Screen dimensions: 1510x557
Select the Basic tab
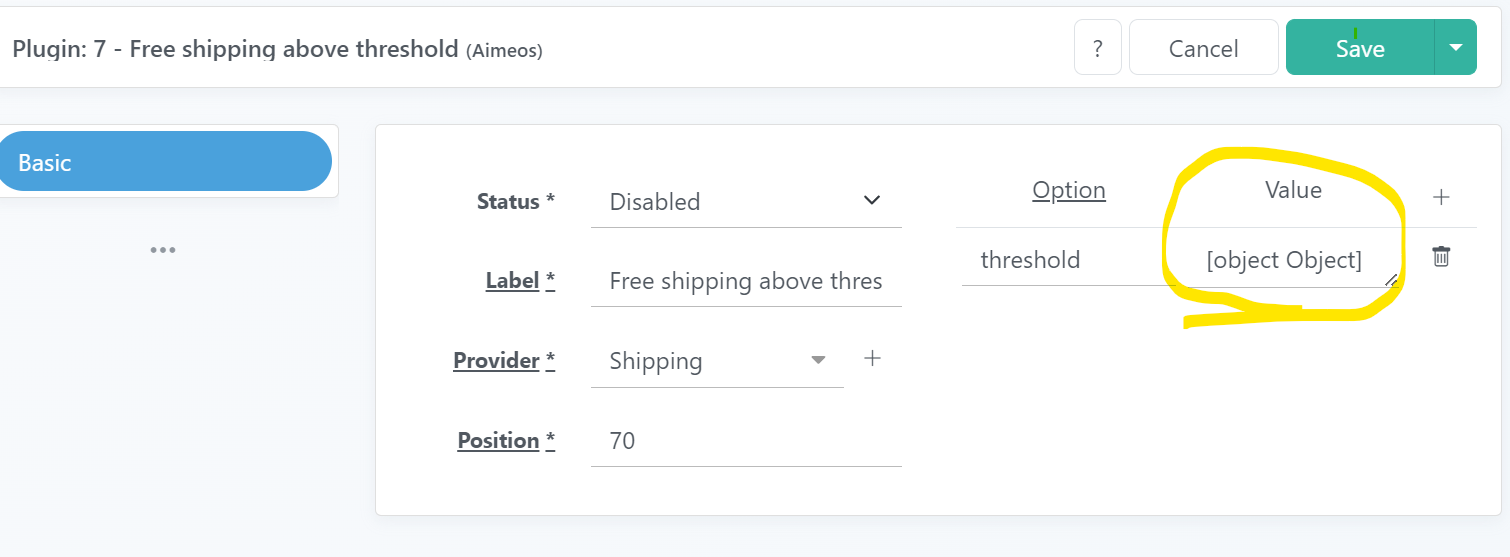pyautogui.click(x=165, y=162)
